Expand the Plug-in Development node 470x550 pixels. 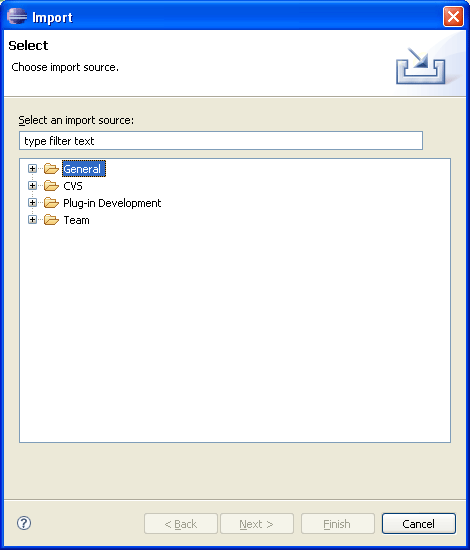click(x=32, y=203)
